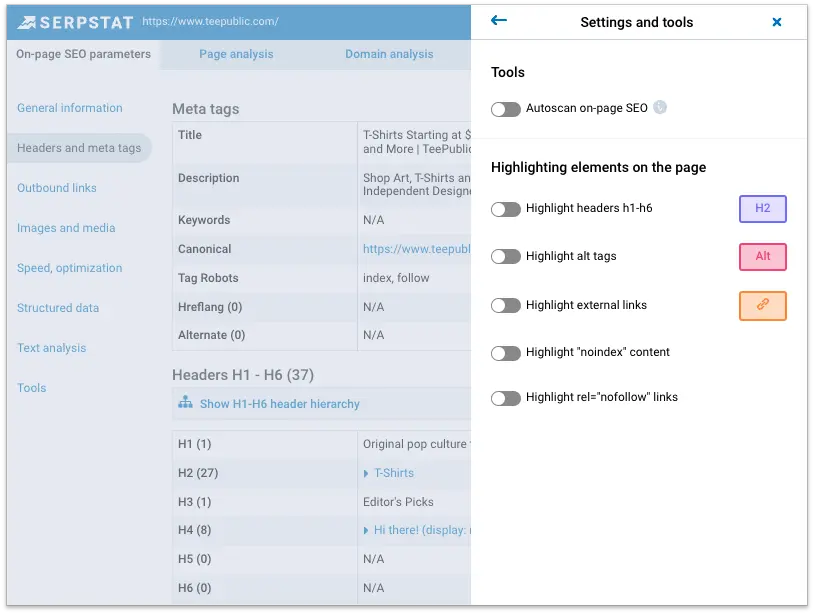The image size is (814, 614).
Task: Toggle Highlight "noindex" content
Action: (x=506, y=353)
